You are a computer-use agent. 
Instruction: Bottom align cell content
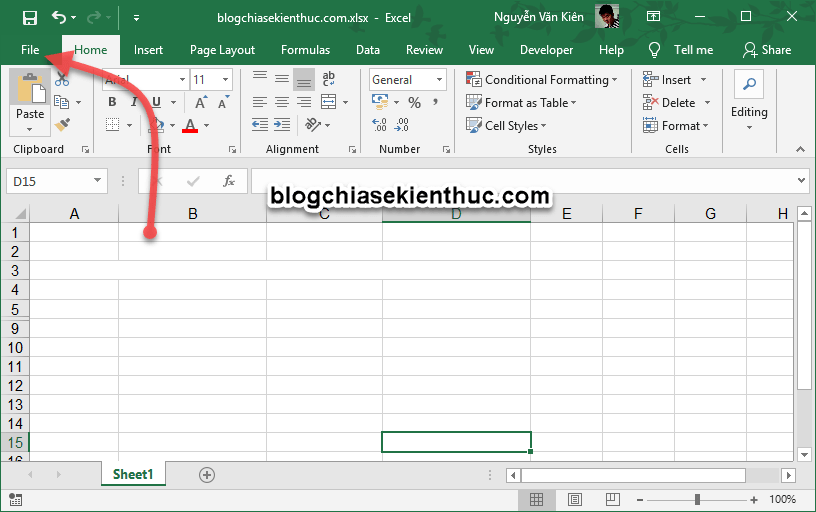coord(304,79)
